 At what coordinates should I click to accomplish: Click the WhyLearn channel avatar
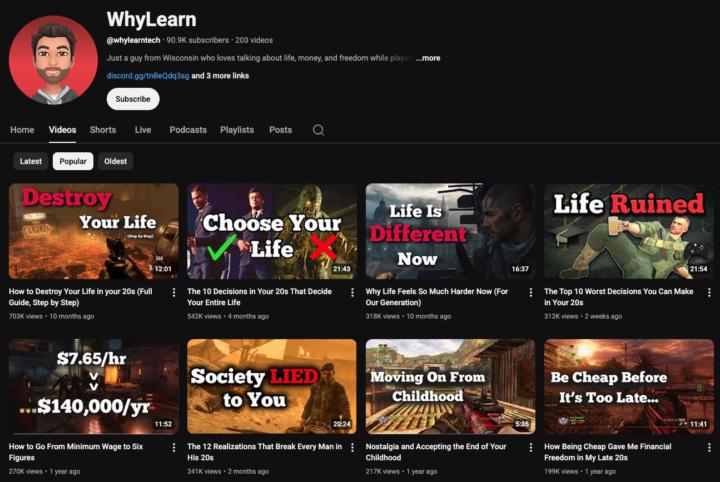53,60
